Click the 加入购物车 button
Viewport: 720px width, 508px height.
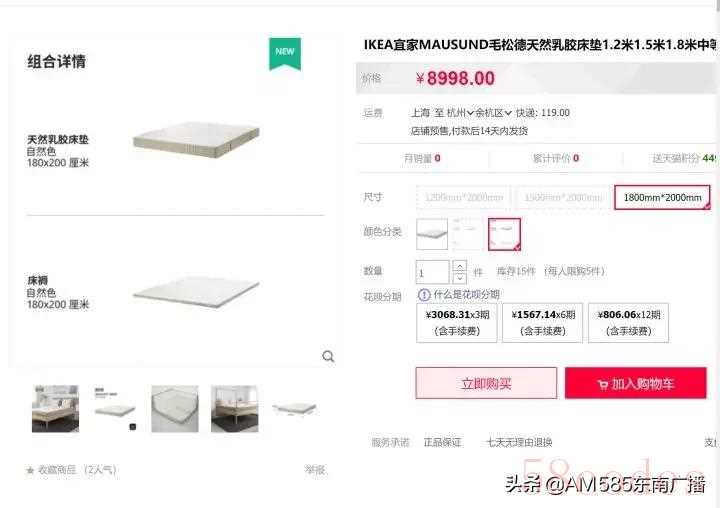[x=636, y=383]
